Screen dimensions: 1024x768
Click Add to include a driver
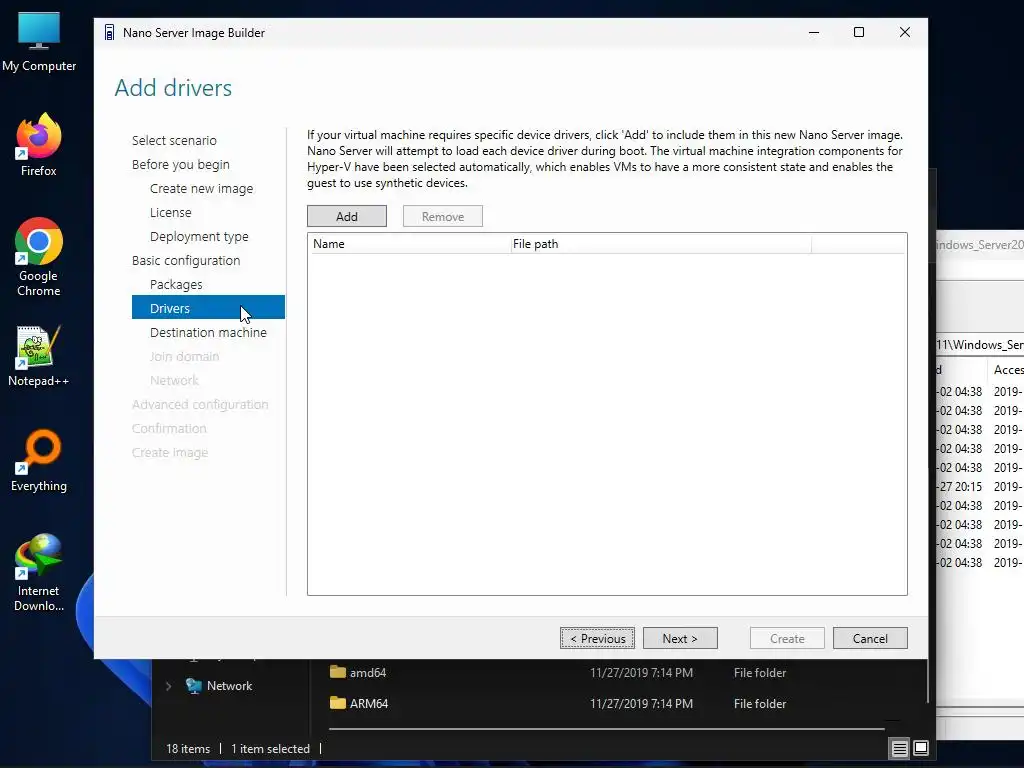(x=347, y=216)
